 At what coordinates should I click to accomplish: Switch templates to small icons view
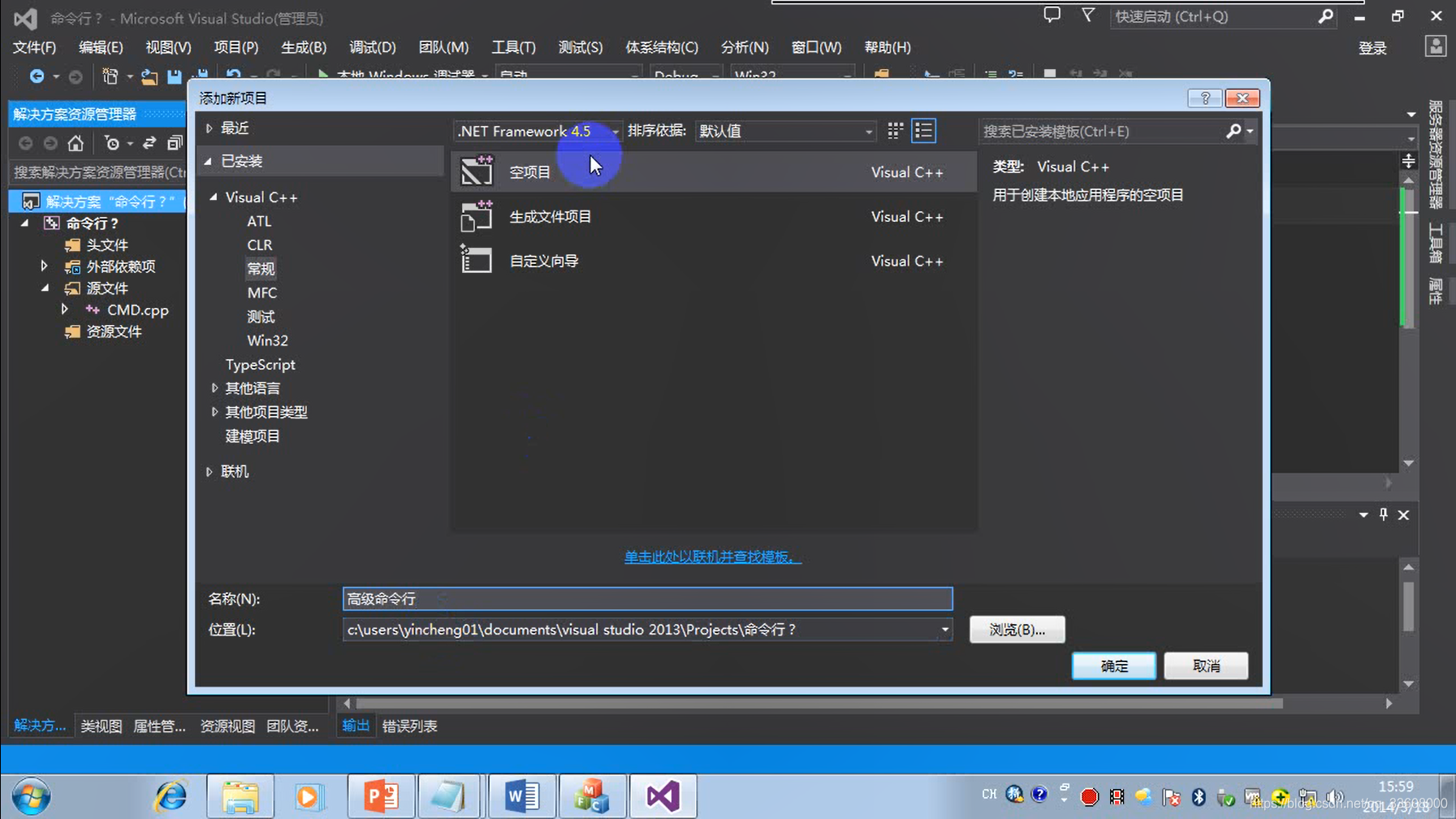[895, 131]
